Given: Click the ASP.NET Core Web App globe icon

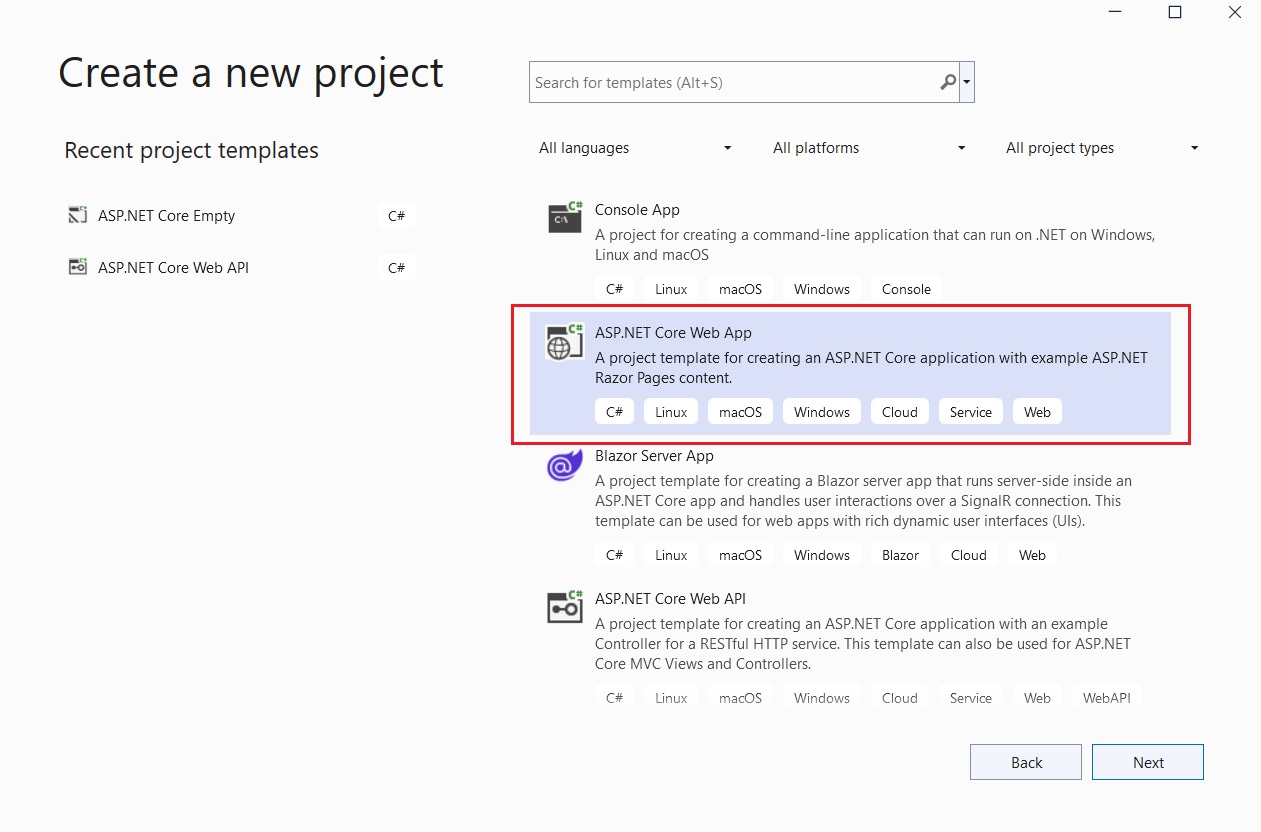Looking at the screenshot, I should [x=565, y=342].
